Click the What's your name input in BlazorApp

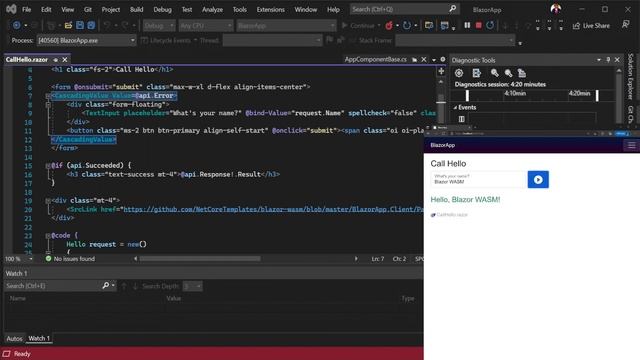(478, 180)
